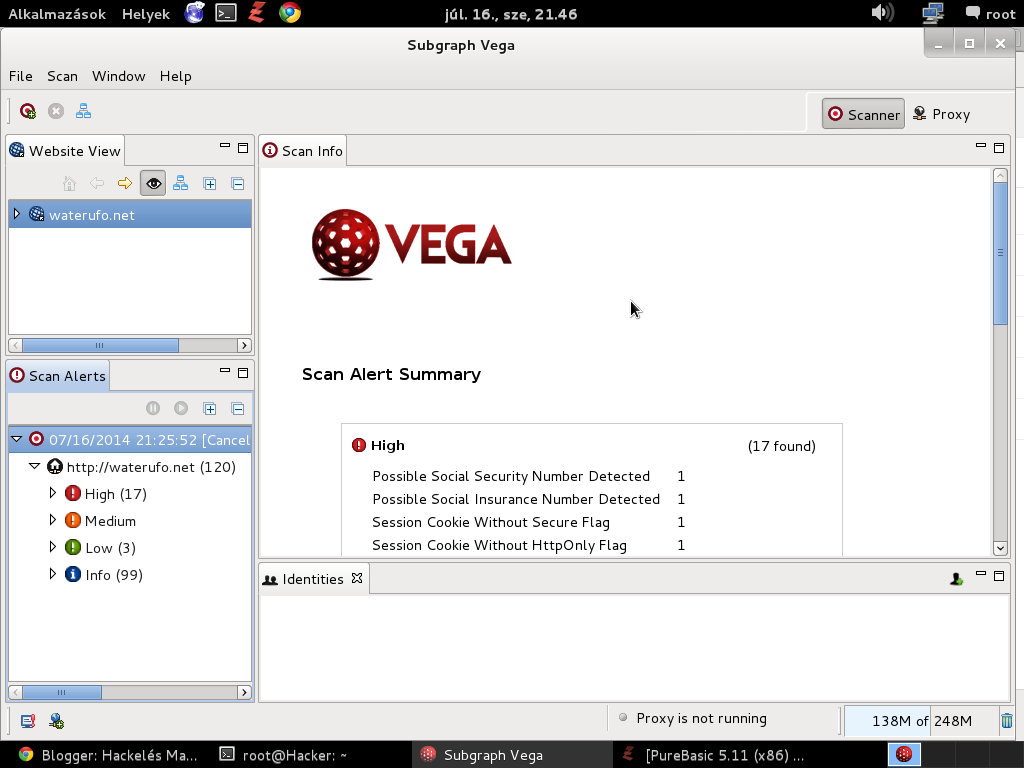1024x768 pixels.
Task: Minimize the Website View panel
Action: 225,147
